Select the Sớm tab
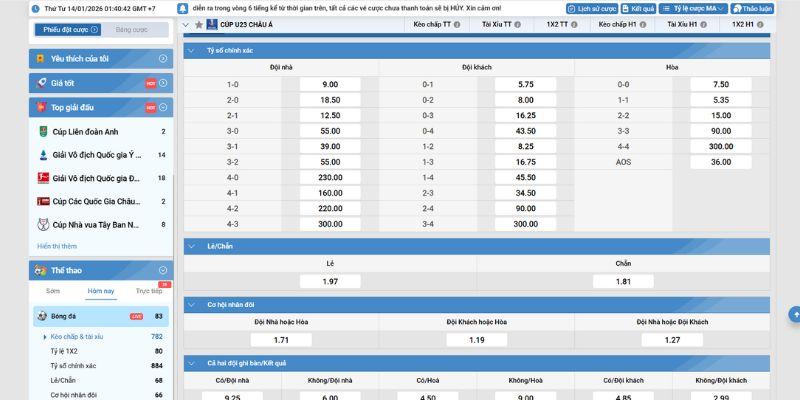This screenshot has height=400, width=800. pos(53,291)
